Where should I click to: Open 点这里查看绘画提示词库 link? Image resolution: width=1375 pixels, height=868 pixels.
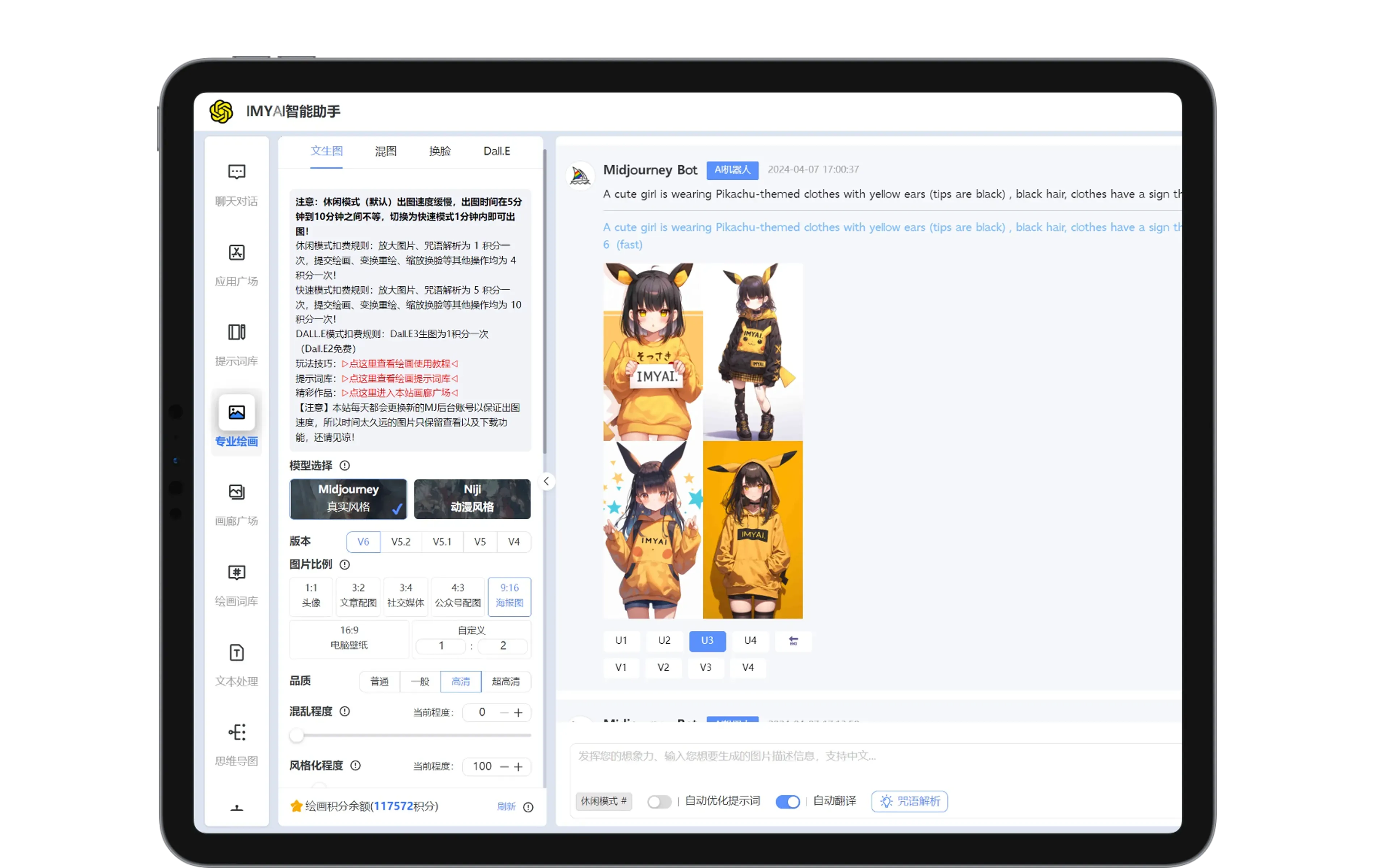pyautogui.click(x=400, y=378)
